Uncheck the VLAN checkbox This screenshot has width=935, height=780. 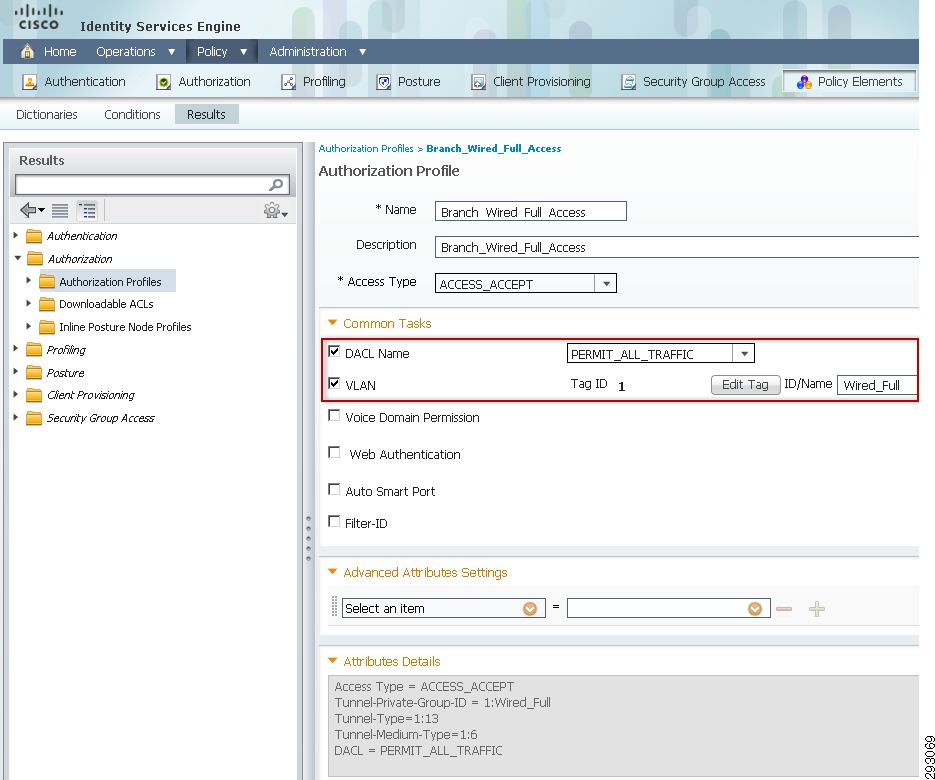pos(335,383)
